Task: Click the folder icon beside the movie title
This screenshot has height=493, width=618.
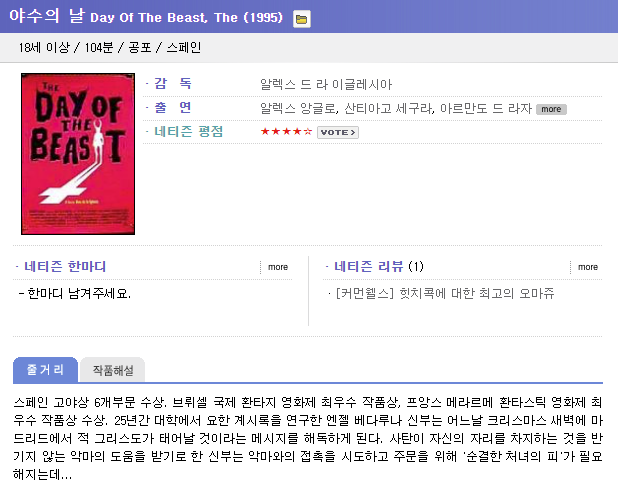Action: coord(301,19)
